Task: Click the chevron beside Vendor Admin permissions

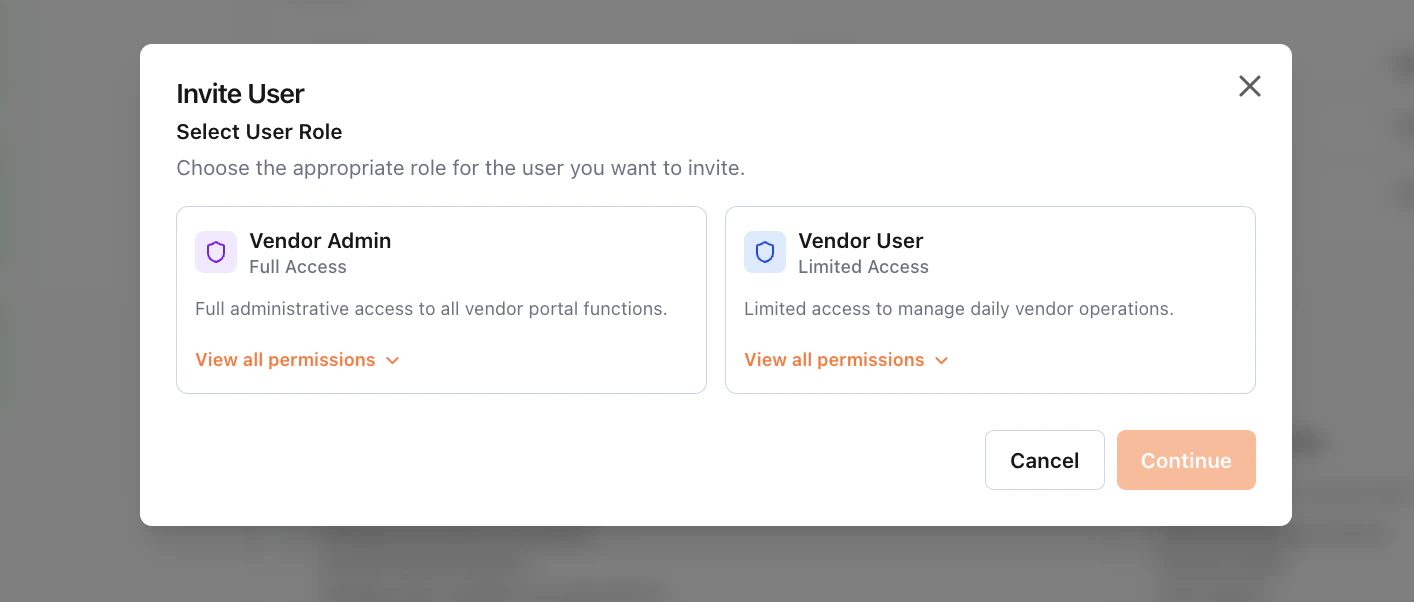Action: pos(393,360)
